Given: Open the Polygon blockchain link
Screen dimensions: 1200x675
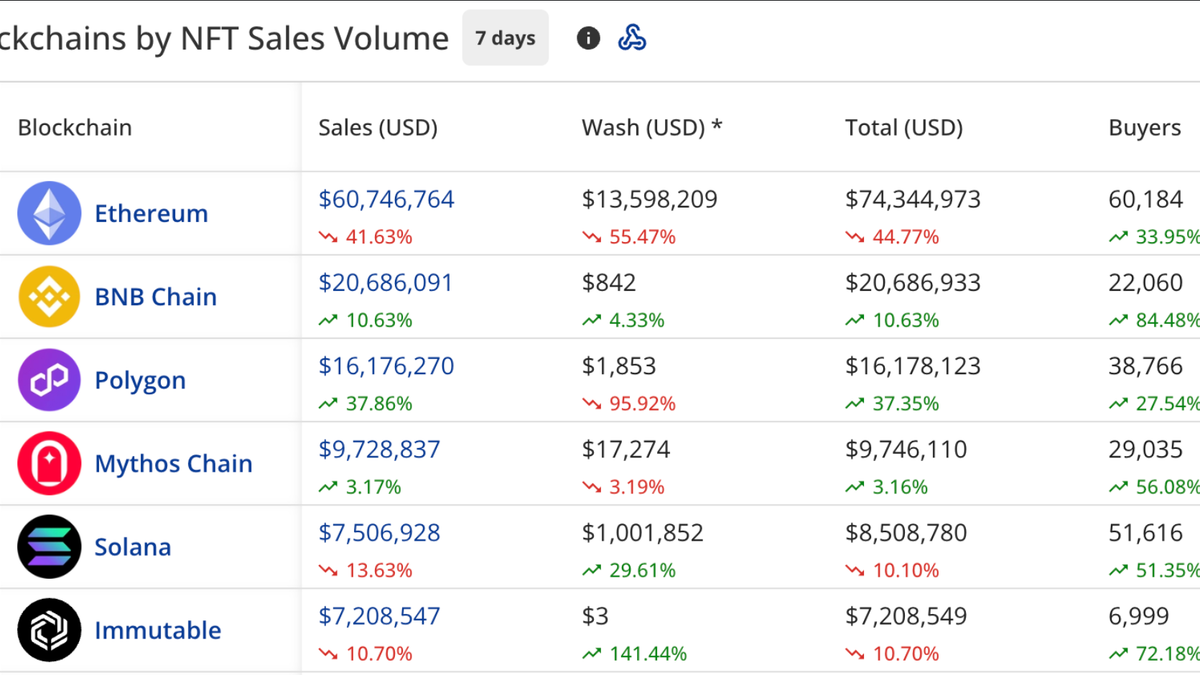Looking at the screenshot, I should click(x=140, y=381).
